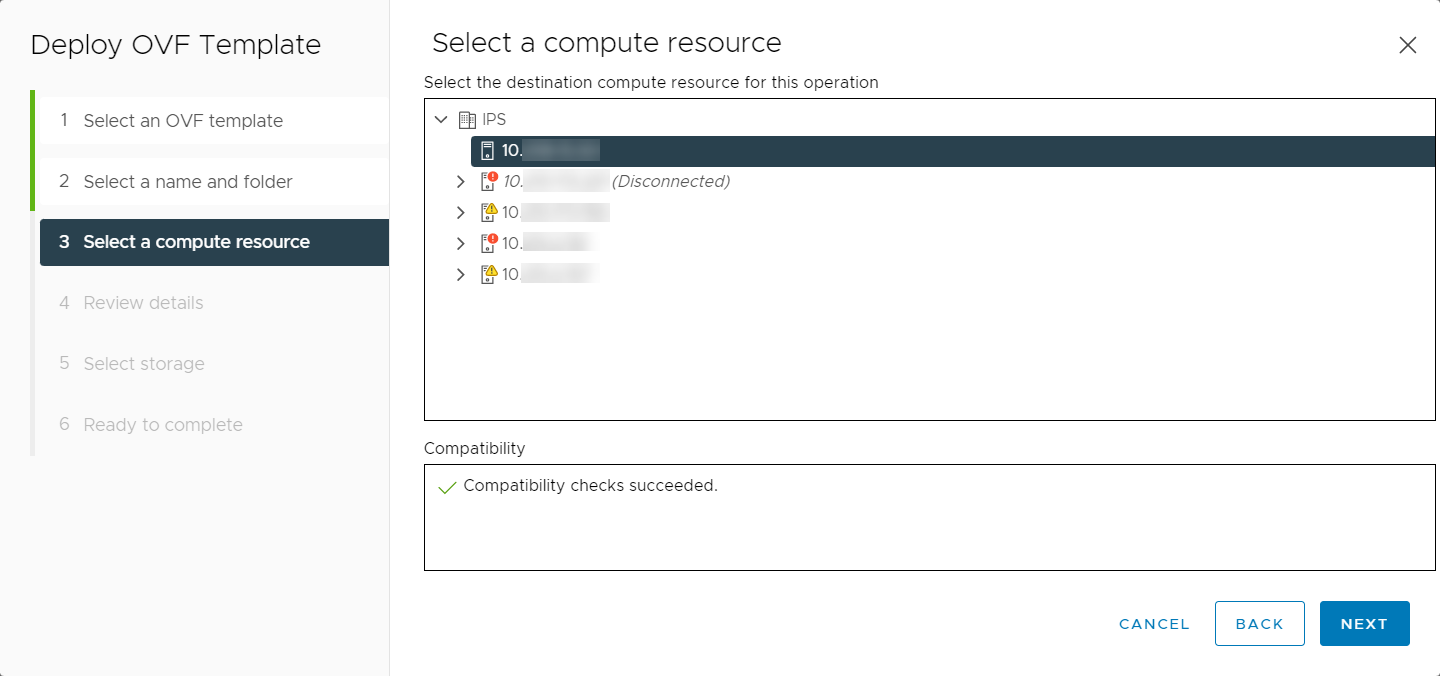1440x676 pixels.
Task: Expand the red-alert host not marked Disconnected
Action: pyautogui.click(x=460, y=243)
